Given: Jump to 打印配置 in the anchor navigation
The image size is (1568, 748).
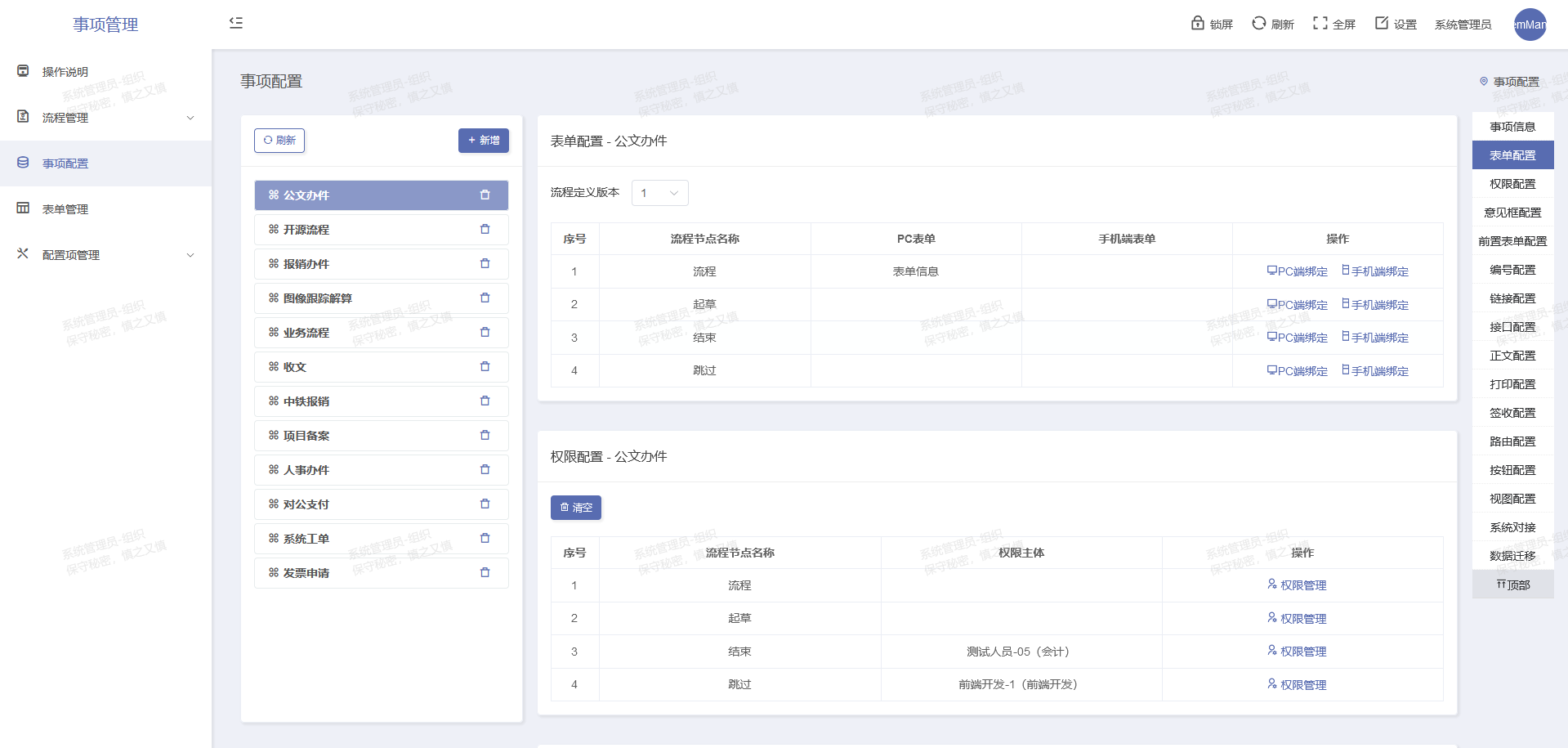Looking at the screenshot, I should pyautogui.click(x=1512, y=384).
